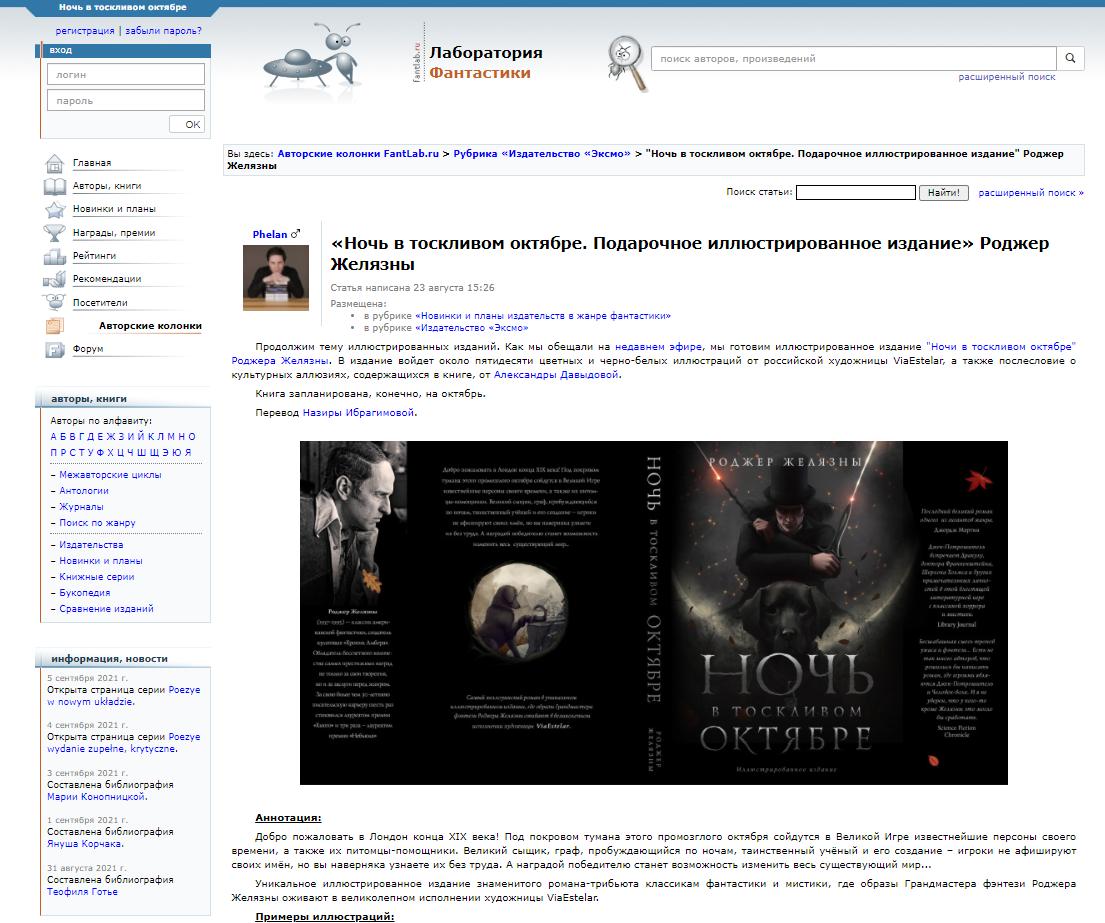This screenshot has height=923, width=1105.
Task: Click the F icon beside Форум
Action: [x=54, y=349]
